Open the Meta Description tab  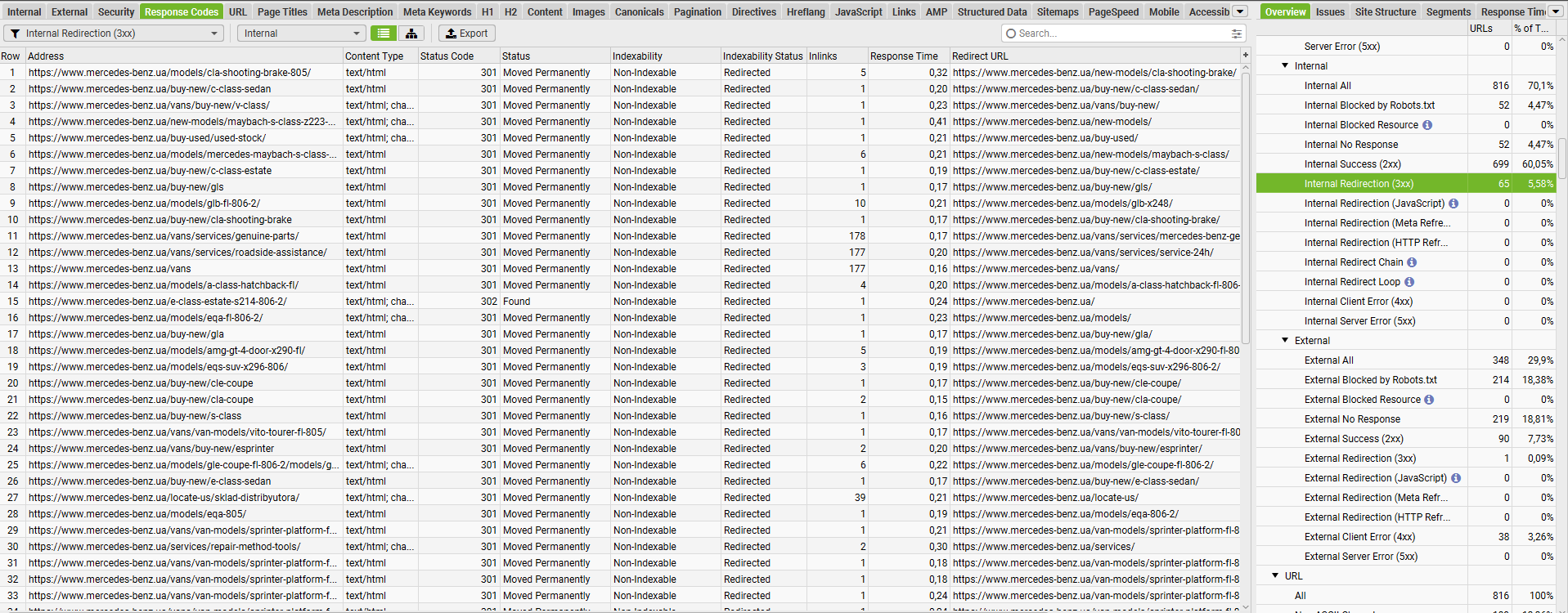pos(355,11)
